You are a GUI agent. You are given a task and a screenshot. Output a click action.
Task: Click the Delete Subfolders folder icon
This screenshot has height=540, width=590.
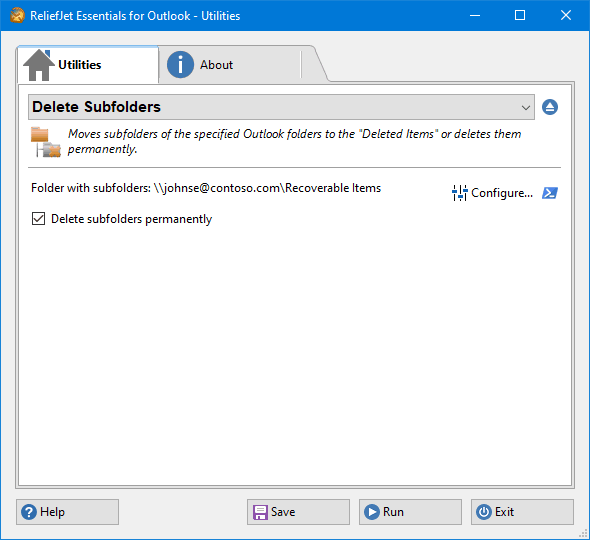tap(46, 142)
